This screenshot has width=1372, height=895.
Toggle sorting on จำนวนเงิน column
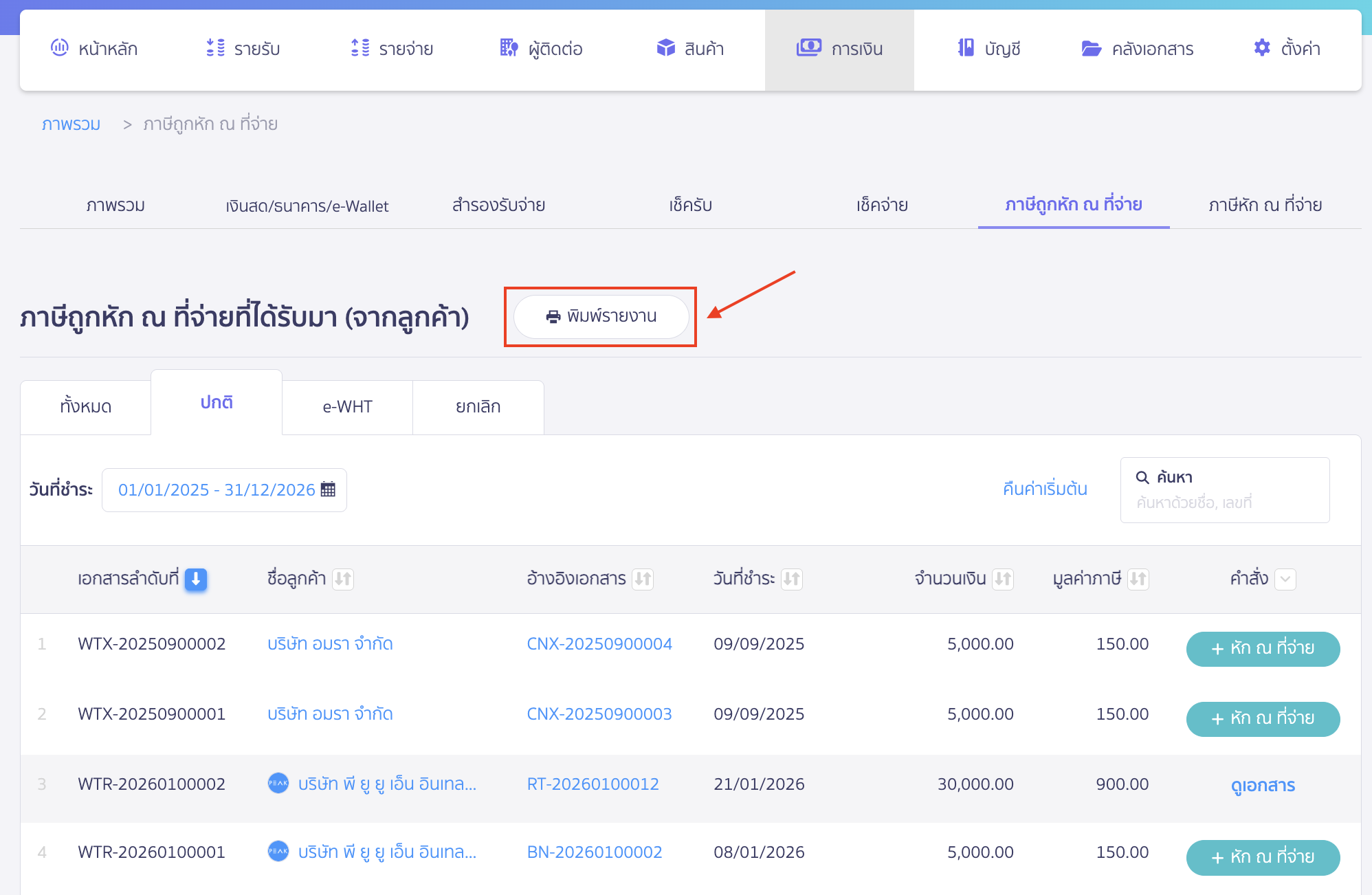[1003, 579]
